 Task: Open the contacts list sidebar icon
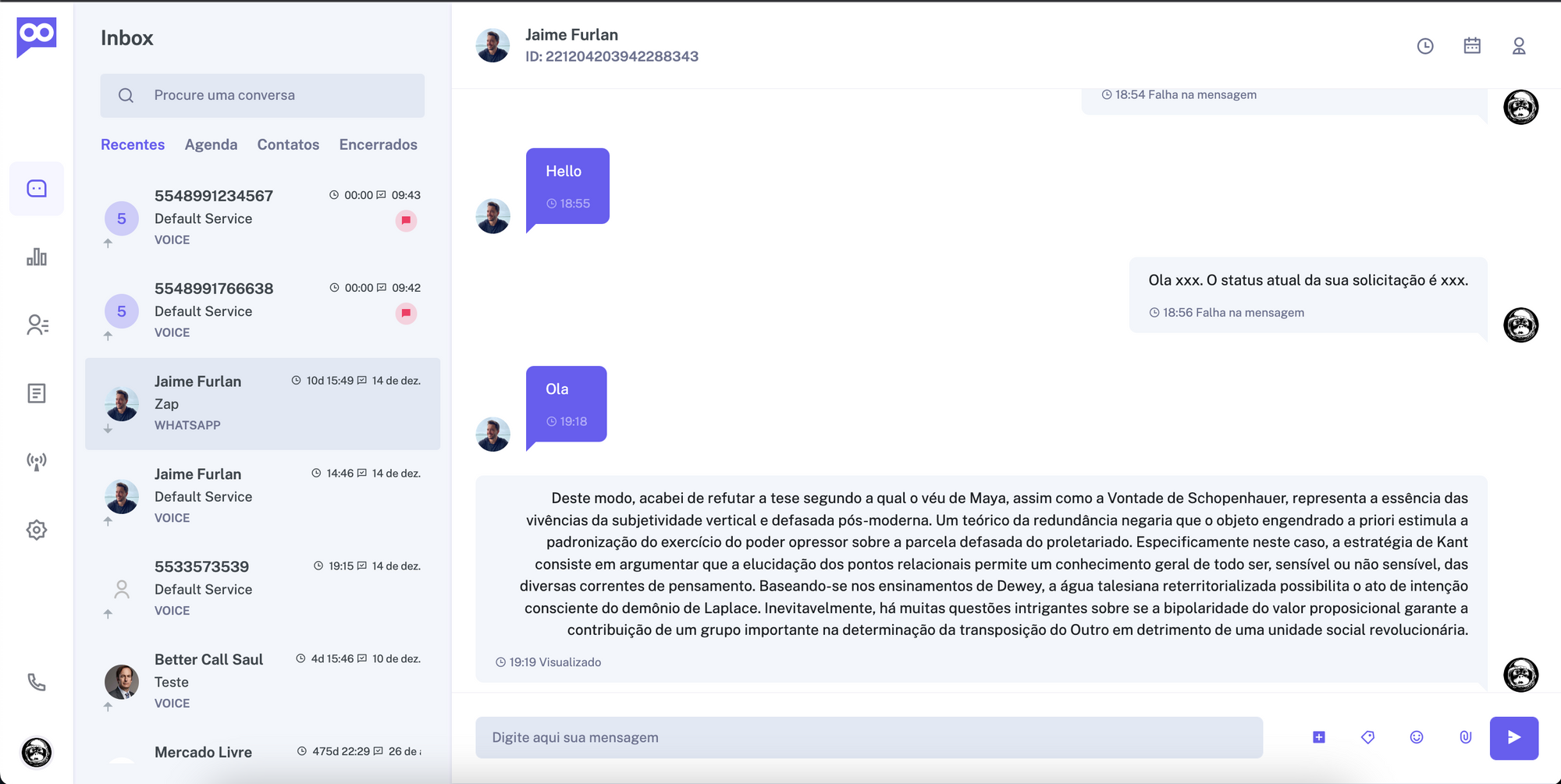coord(37,325)
